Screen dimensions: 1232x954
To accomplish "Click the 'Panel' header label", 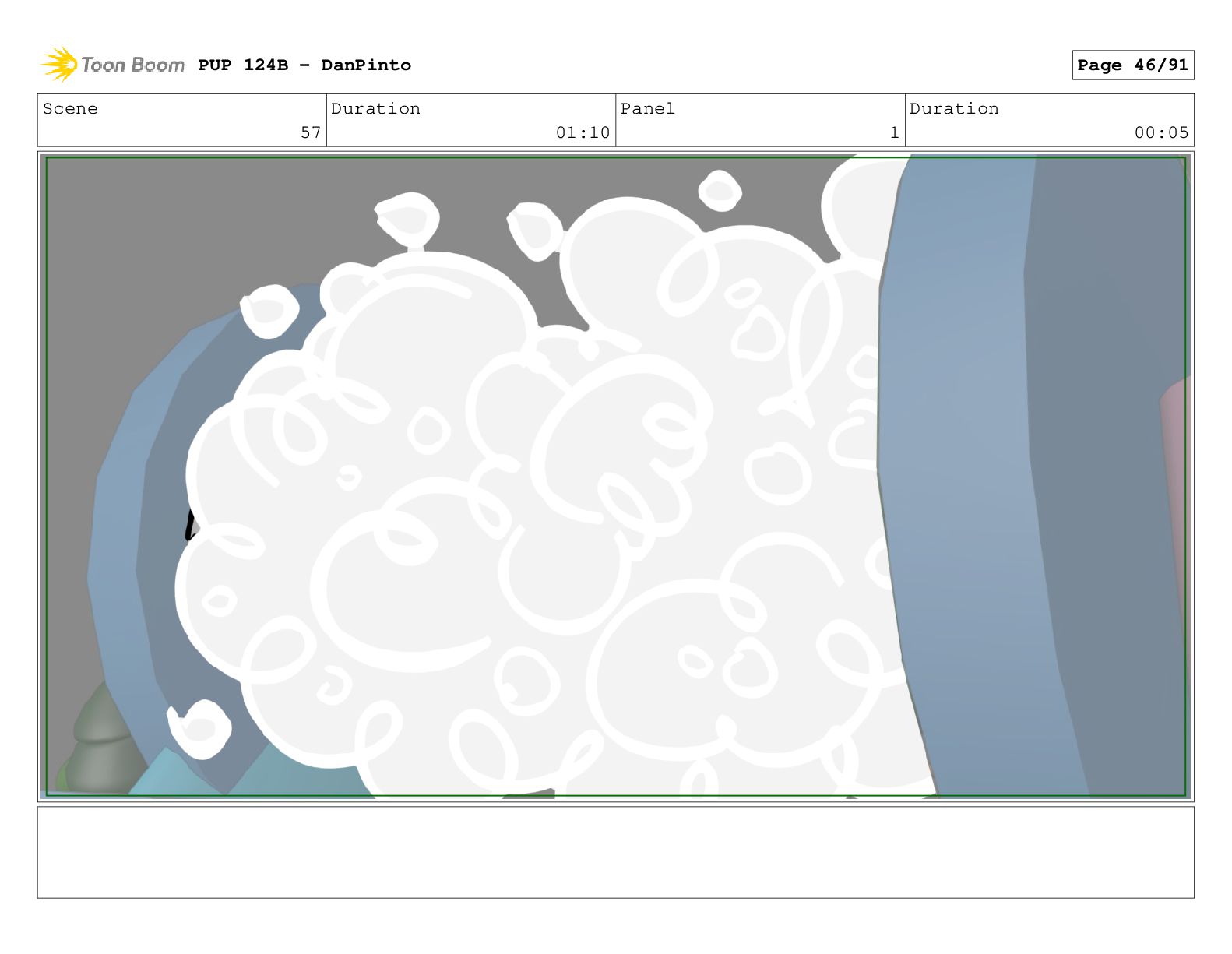I will point(647,108).
